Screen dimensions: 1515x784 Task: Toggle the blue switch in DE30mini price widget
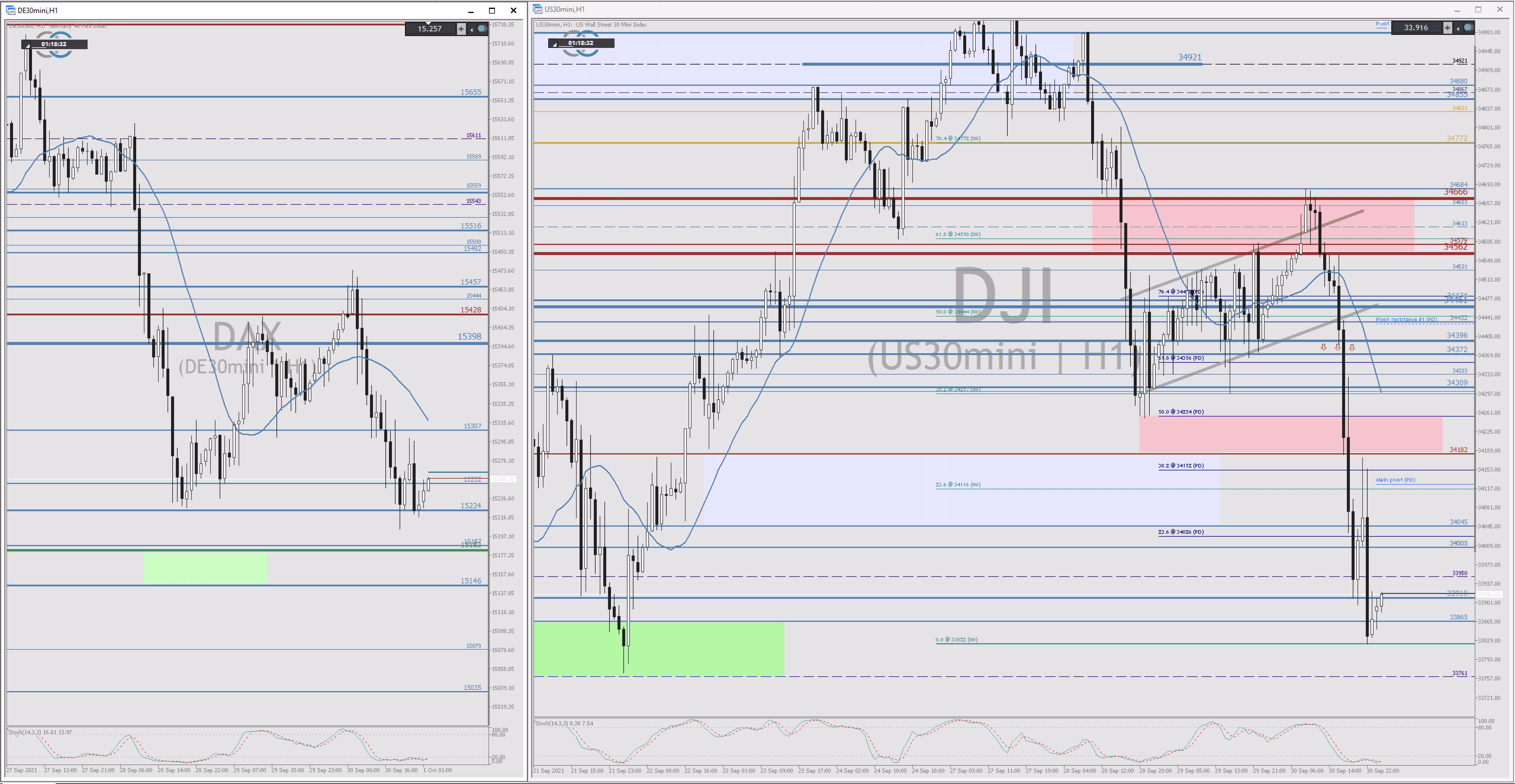[x=482, y=29]
